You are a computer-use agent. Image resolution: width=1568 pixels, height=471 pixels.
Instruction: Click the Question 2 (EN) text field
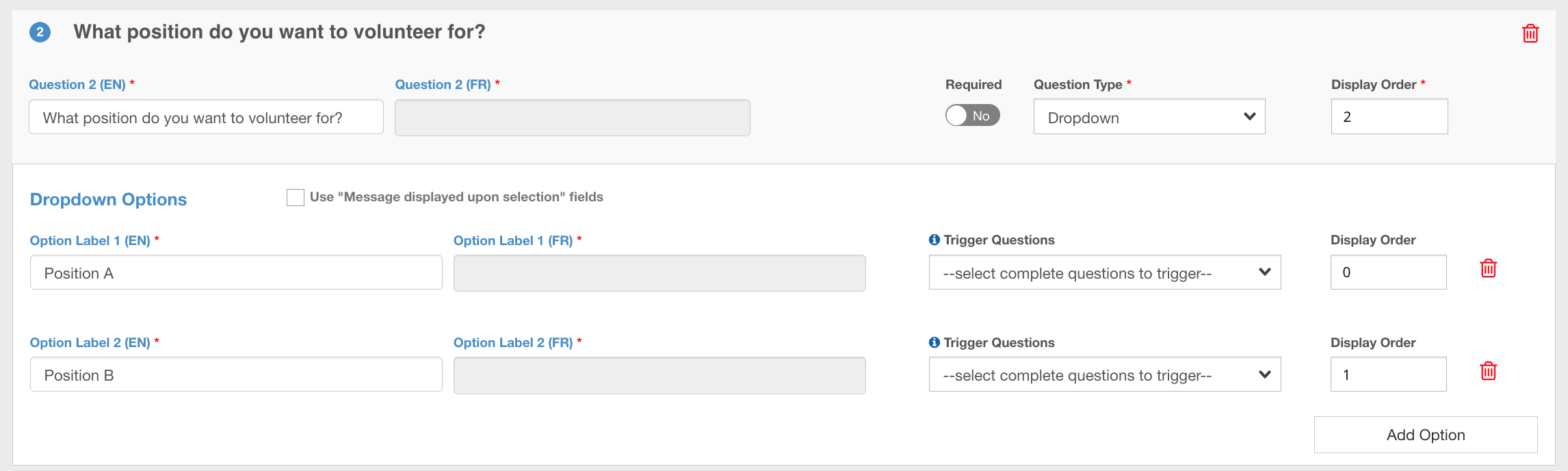pos(205,117)
